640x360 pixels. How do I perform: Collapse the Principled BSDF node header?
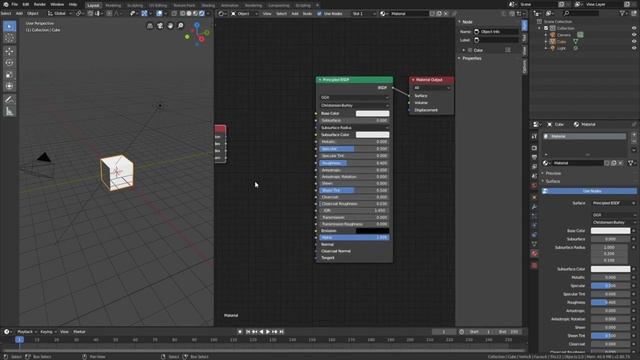(x=320, y=80)
